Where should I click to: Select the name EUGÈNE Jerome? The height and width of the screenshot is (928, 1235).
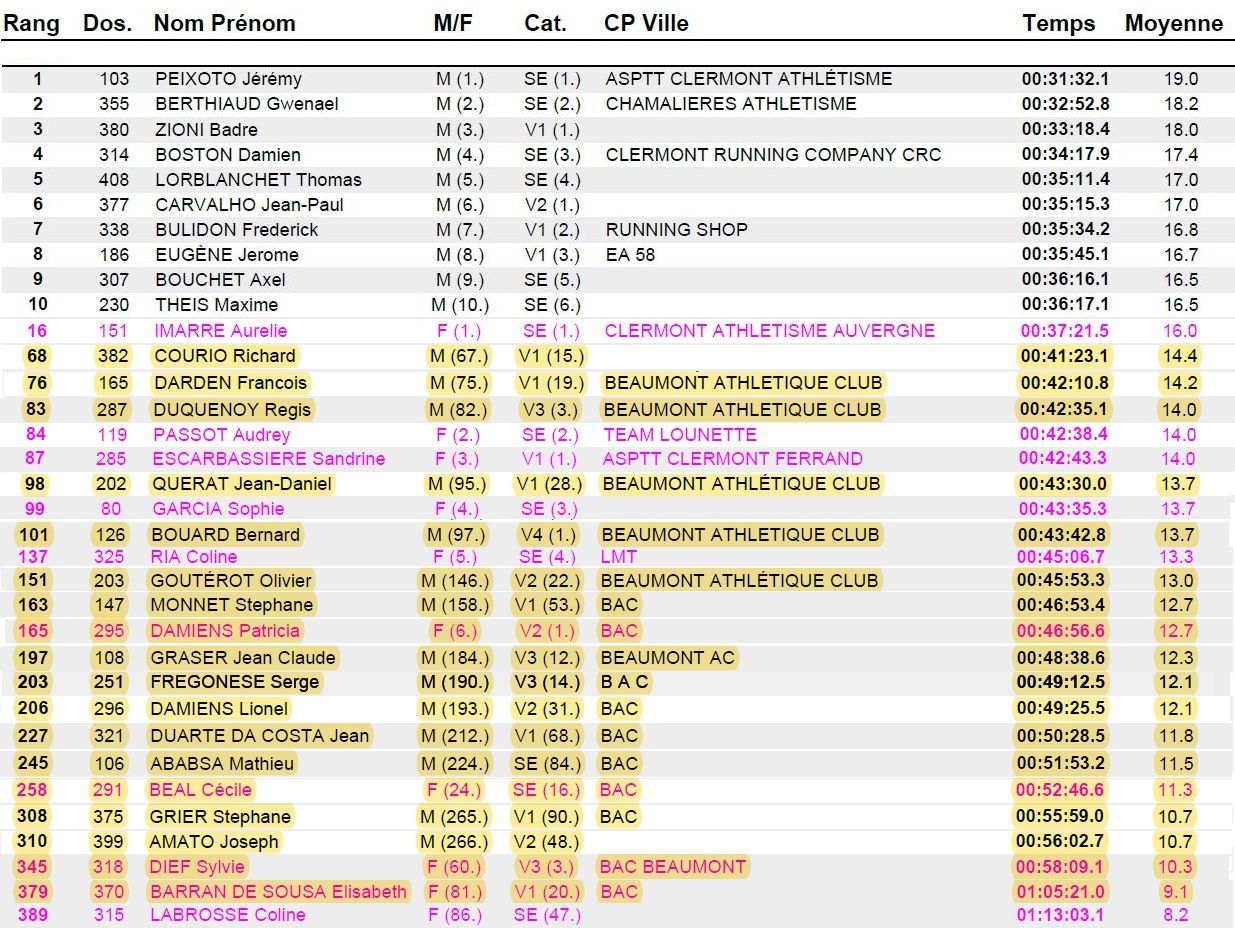tap(227, 255)
